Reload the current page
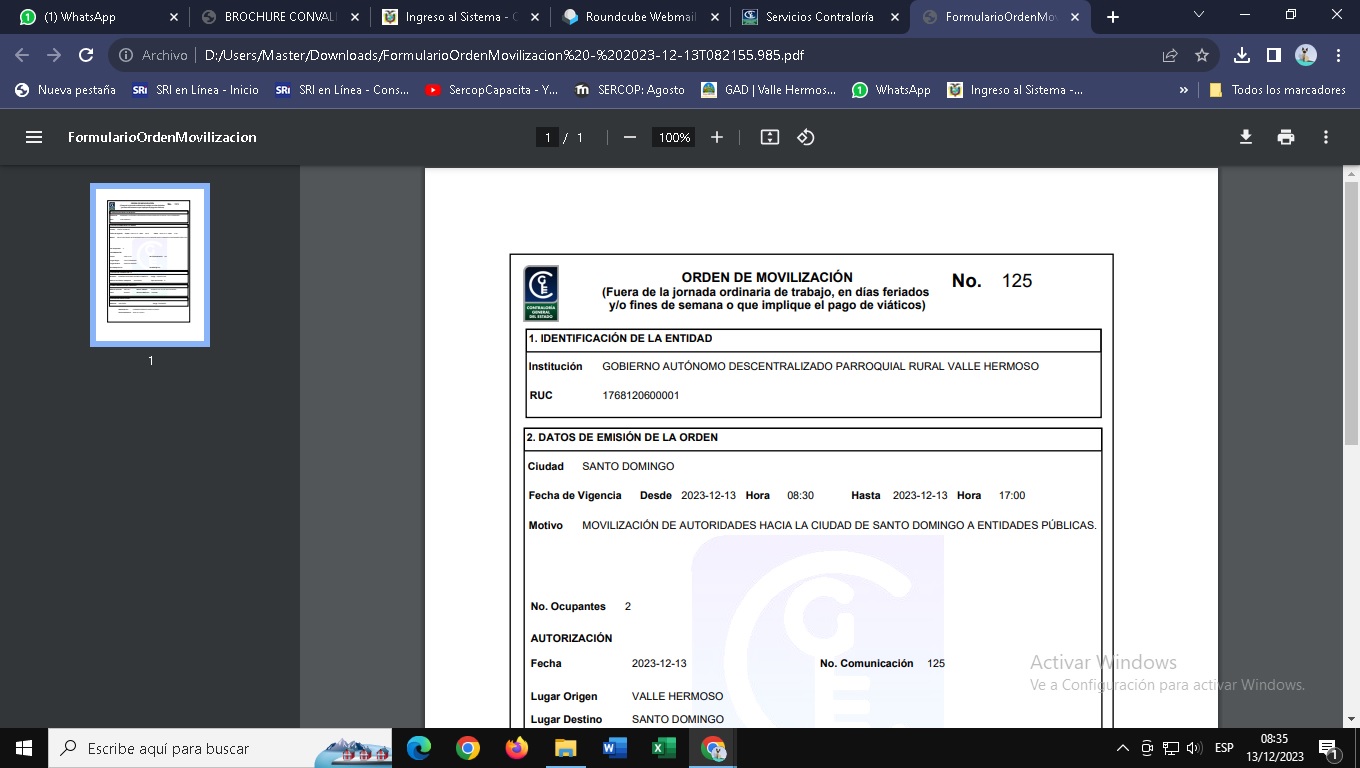The width and height of the screenshot is (1360, 768). click(x=86, y=56)
